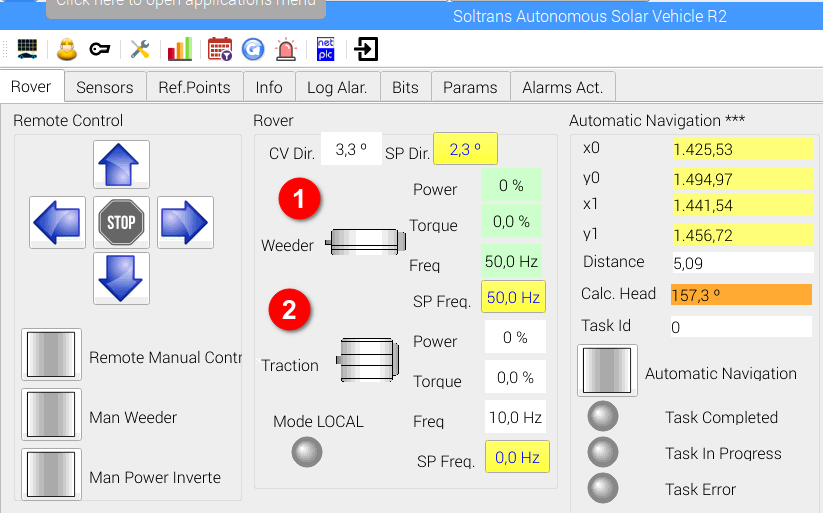Click the blue G refresh icon

253,49
